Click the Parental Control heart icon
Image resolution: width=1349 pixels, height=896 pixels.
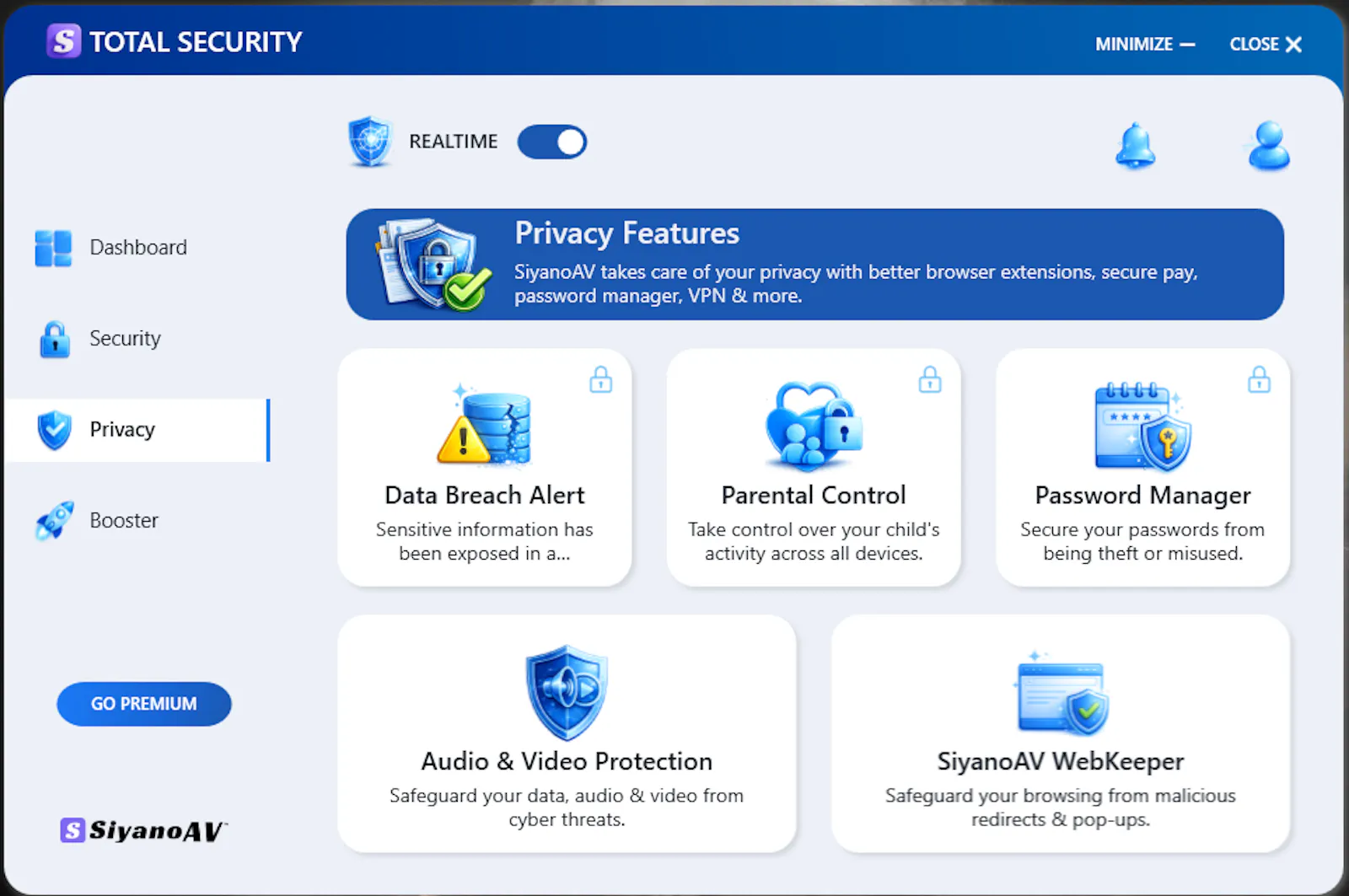pyautogui.click(x=814, y=426)
